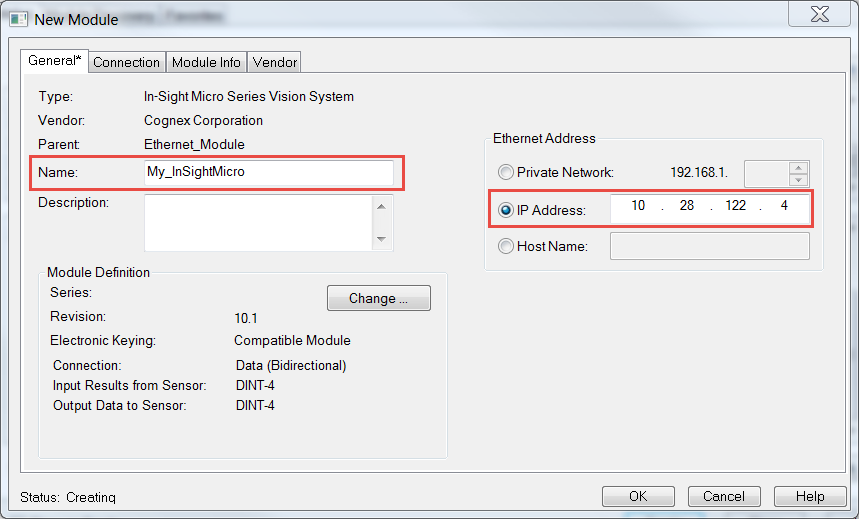Decrease the Private Network spinner value
This screenshot has height=519, width=859.
(798, 180)
